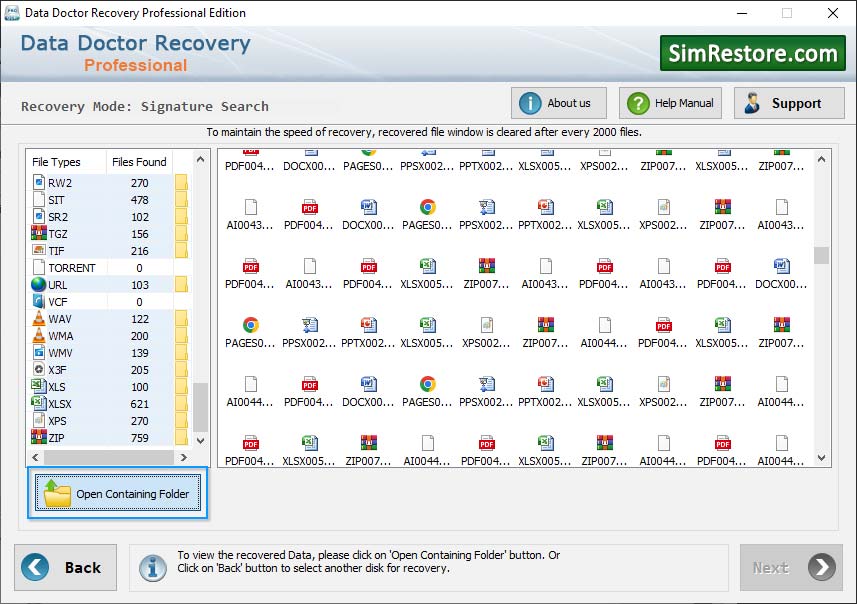Click file types horizontal scroll right arrow

click(184, 457)
